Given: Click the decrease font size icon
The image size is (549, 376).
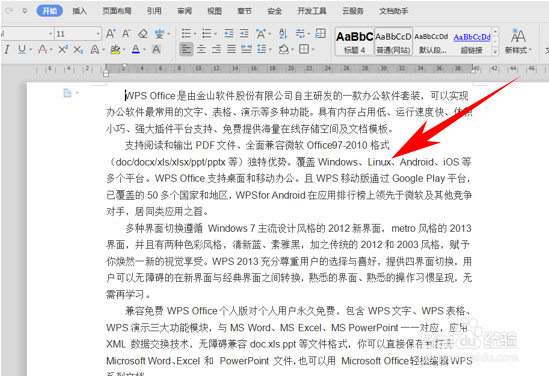Looking at the screenshot, I should point(126,34).
